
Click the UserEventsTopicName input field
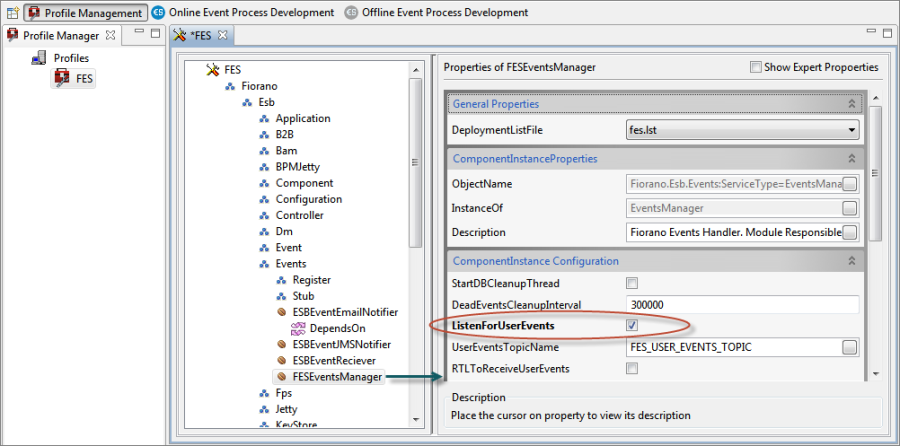[x=734, y=347]
